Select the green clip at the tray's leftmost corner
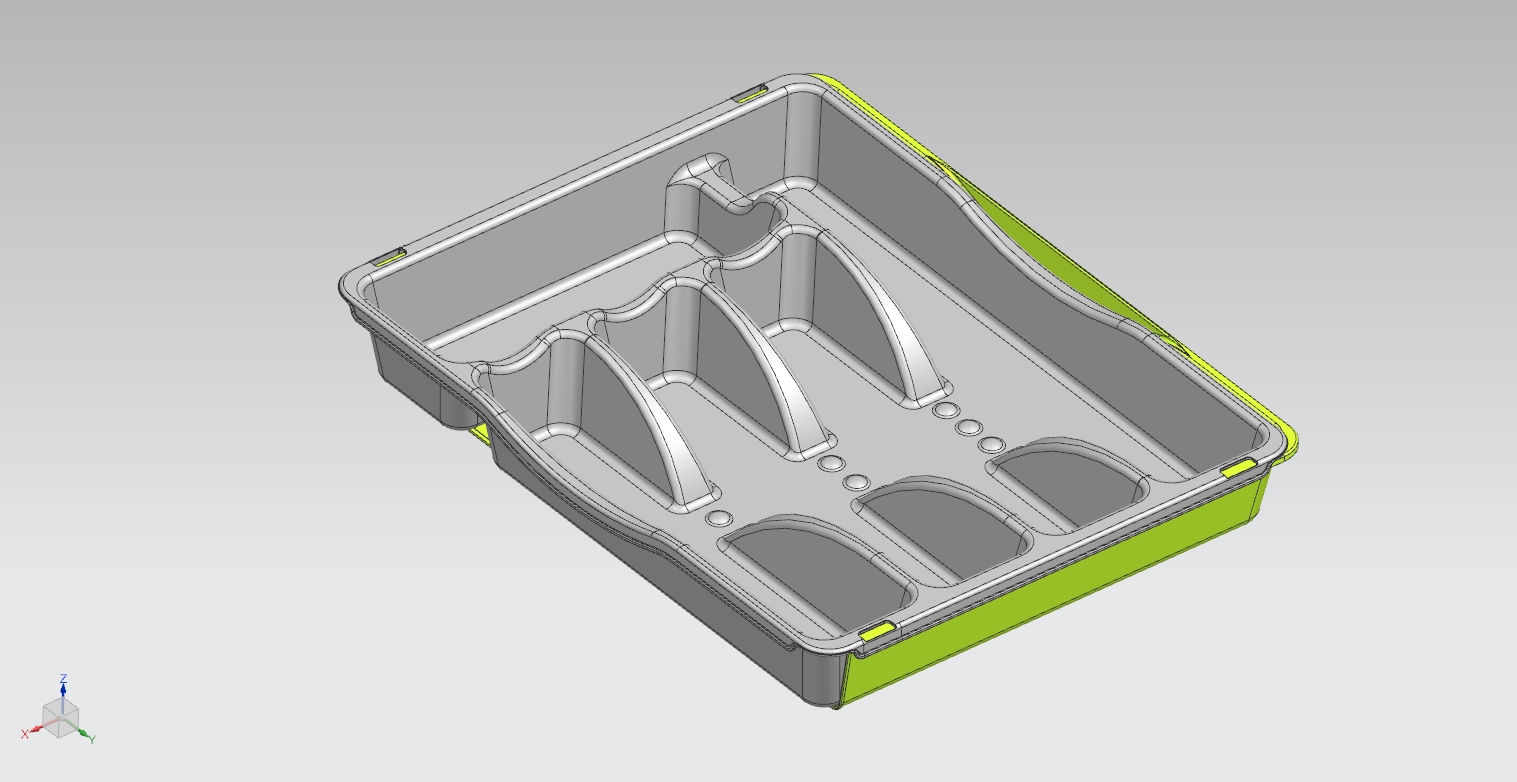1517x782 pixels. pyautogui.click(x=389, y=257)
